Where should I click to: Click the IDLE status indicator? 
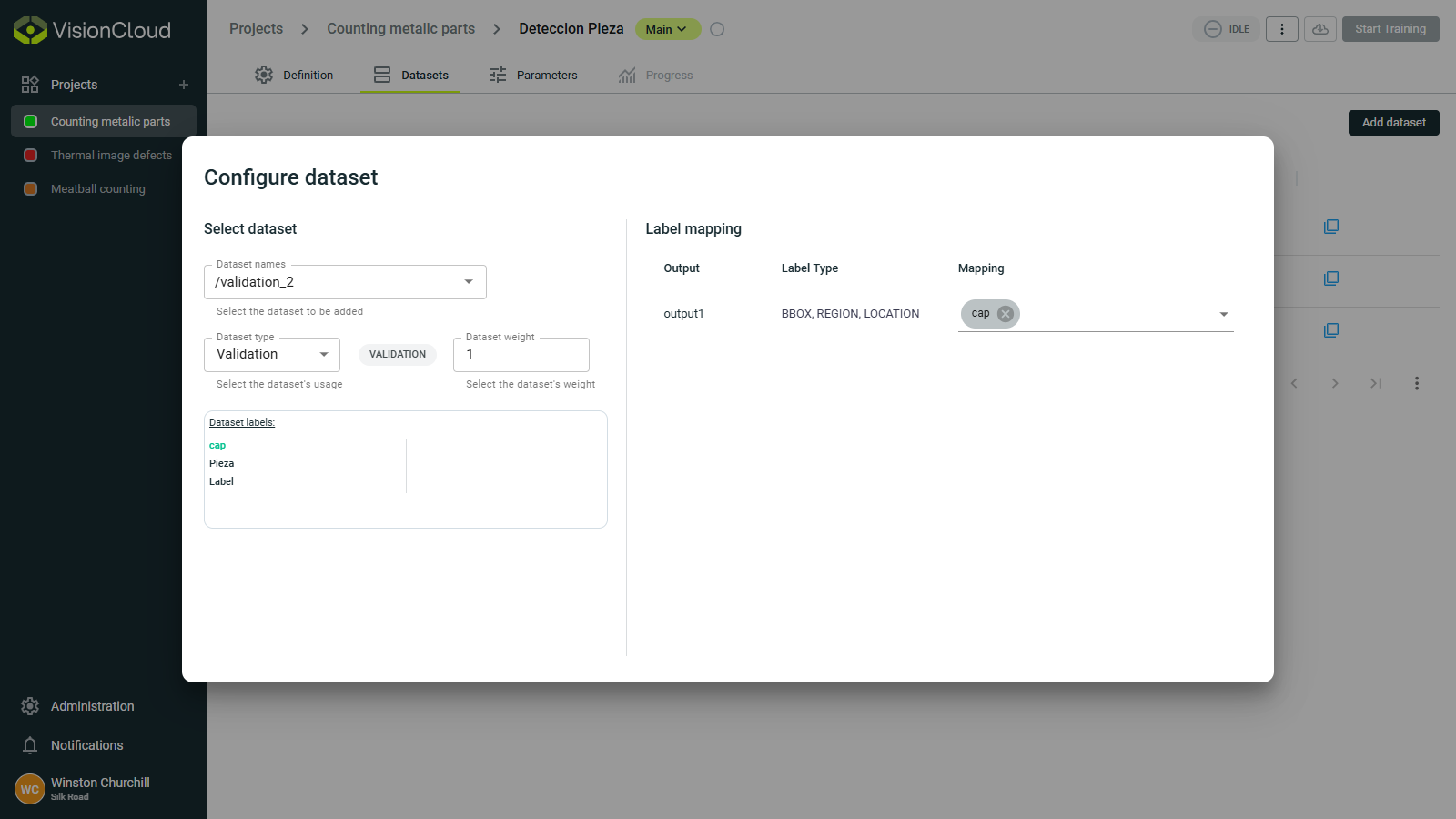(x=1227, y=29)
